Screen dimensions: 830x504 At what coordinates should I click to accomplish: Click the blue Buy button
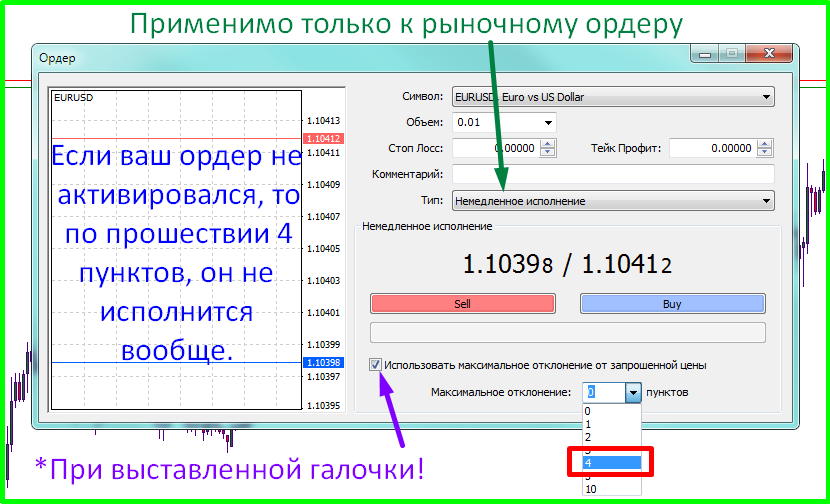point(672,304)
